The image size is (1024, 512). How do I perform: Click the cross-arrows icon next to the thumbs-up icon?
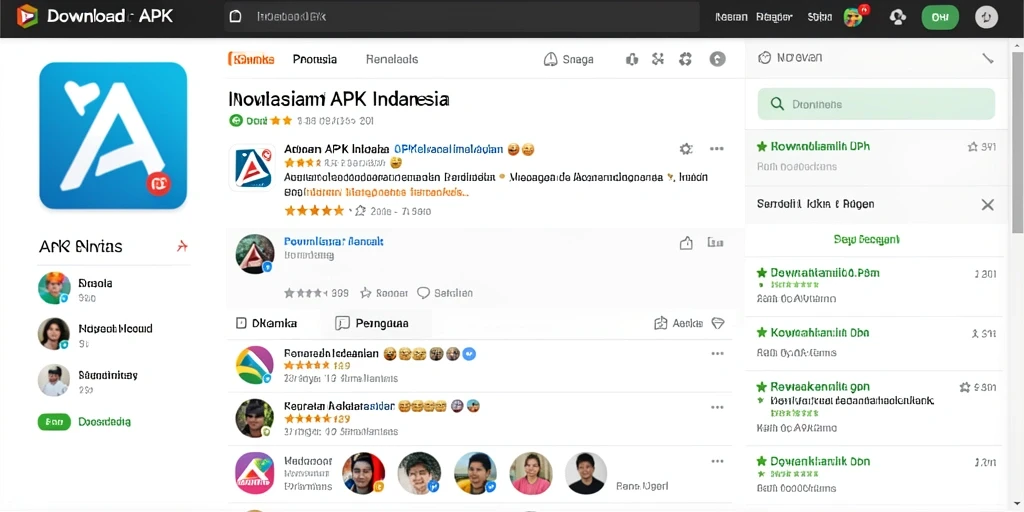tap(658, 59)
